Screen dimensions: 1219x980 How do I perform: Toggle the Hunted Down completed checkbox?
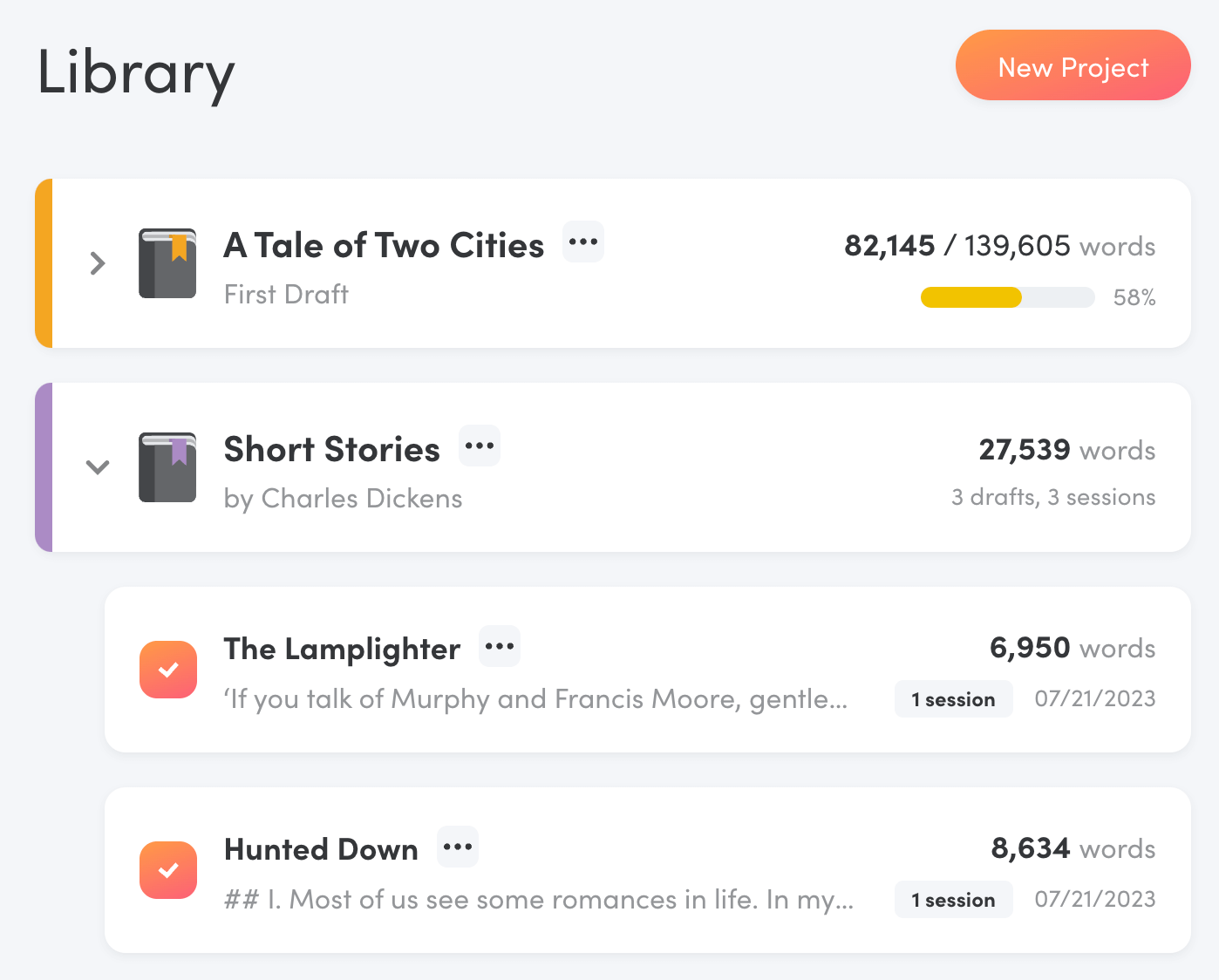[168, 870]
